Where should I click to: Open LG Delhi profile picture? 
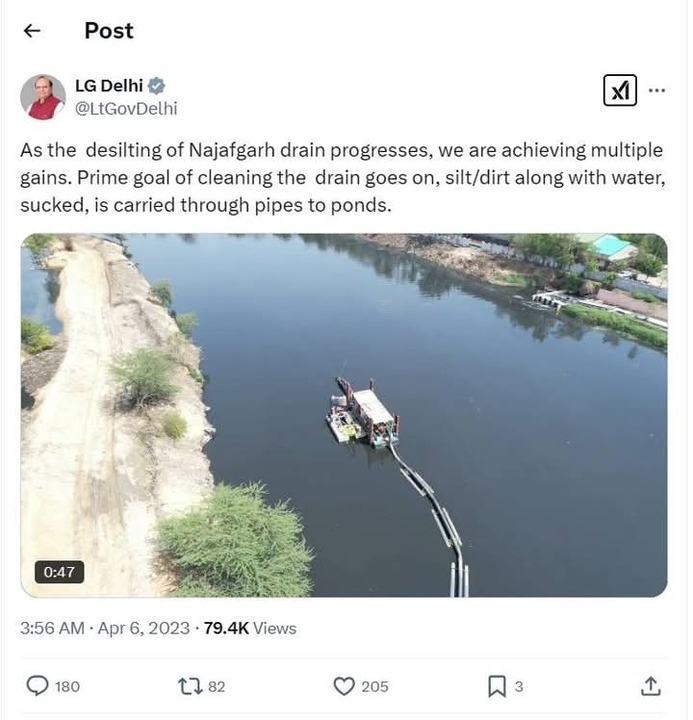[x=43, y=97]
